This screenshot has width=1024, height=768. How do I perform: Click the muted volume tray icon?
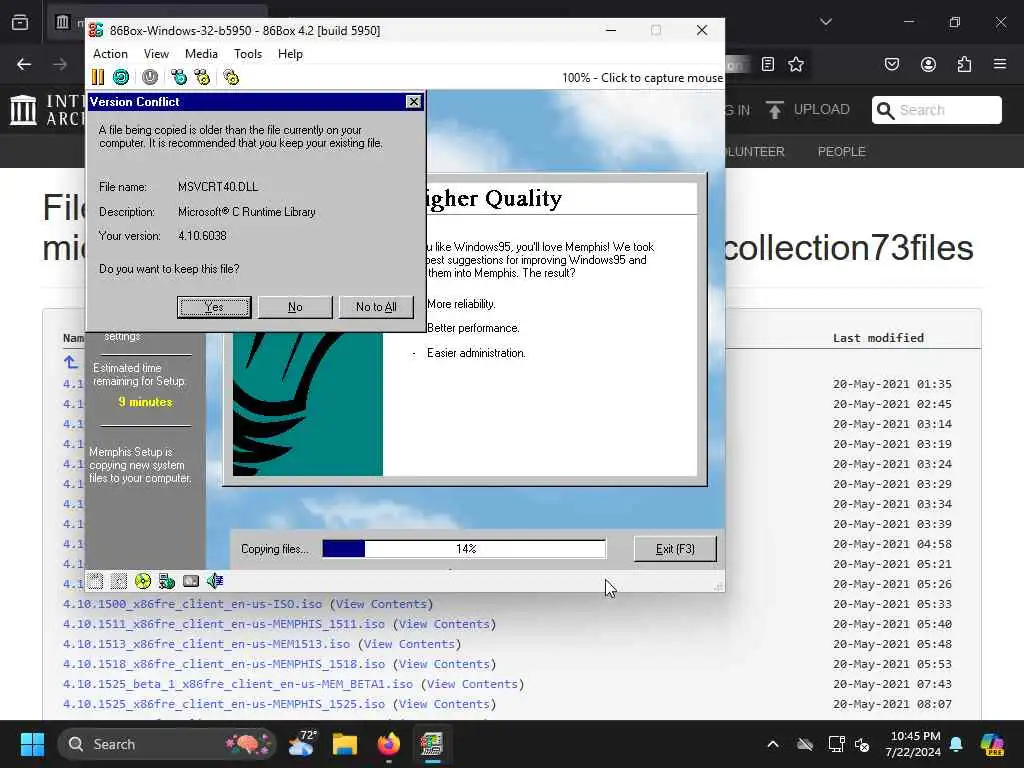pos(862,744)
